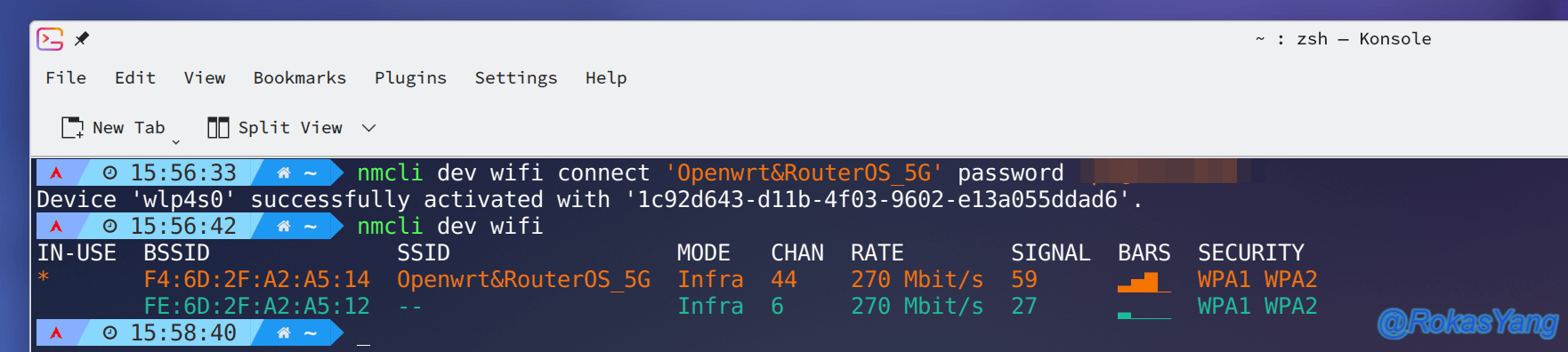Click the Split View icon
The width and height of the screenshot is (1568, 352).
point(218,128)
